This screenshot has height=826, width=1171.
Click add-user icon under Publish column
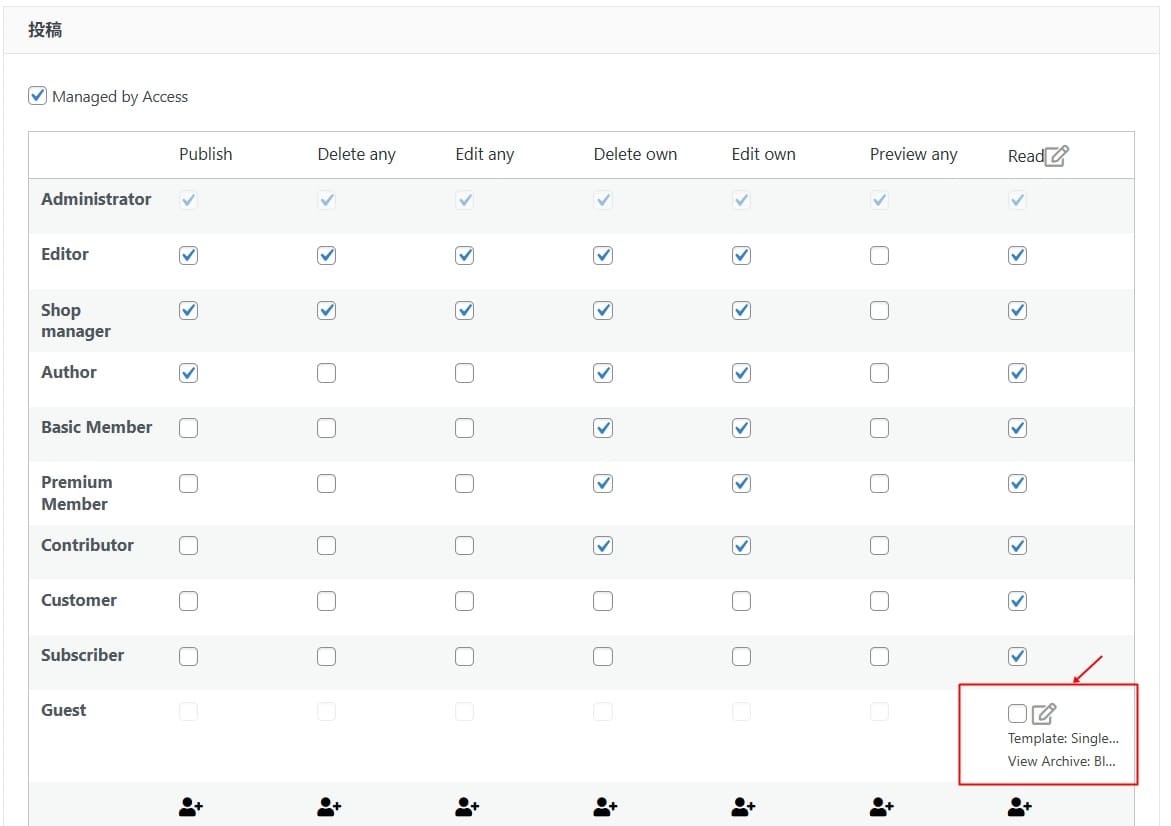pos(190,806)
